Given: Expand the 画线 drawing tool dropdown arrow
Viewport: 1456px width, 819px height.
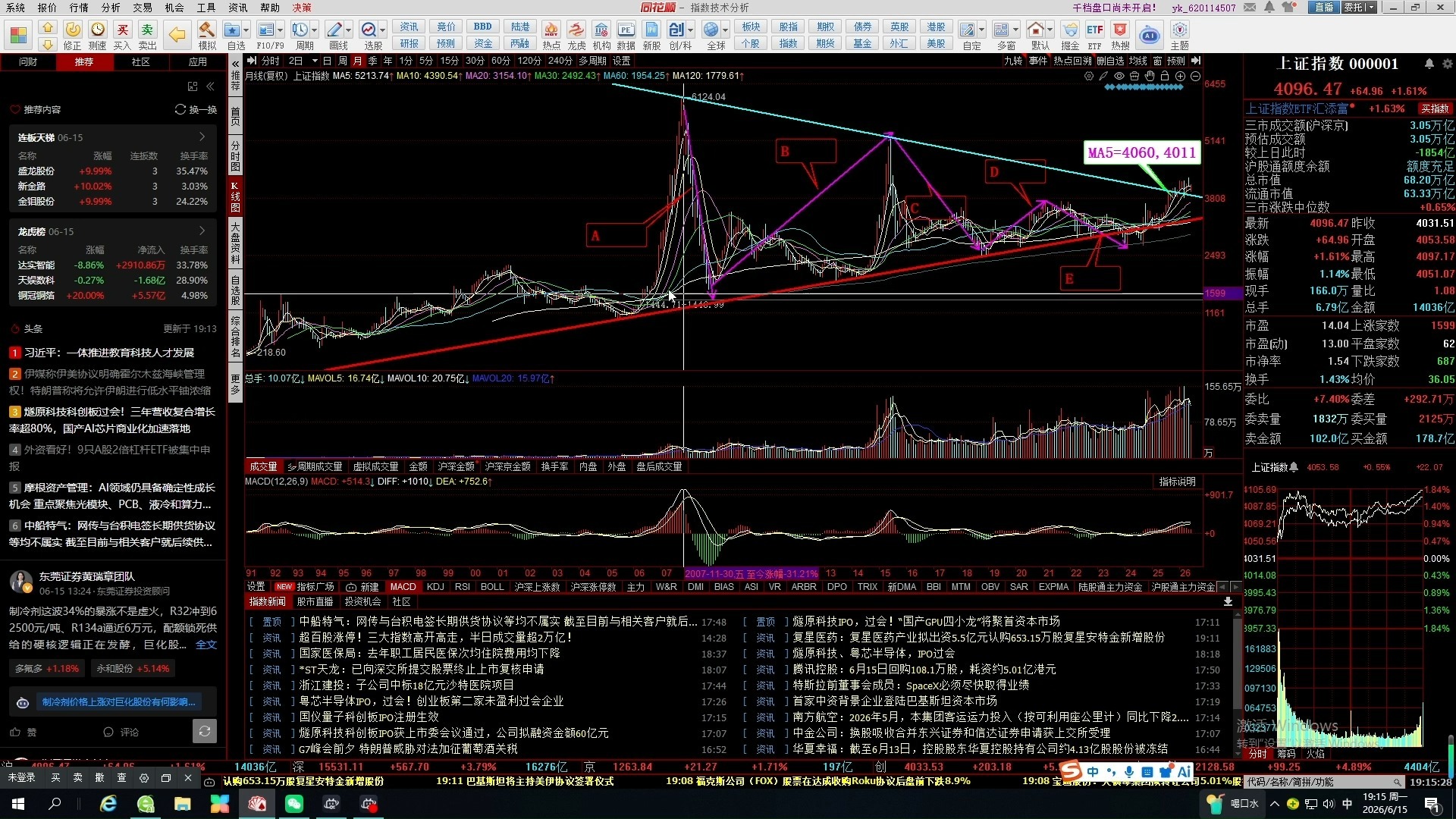Looking at the screenshot, I should click(x=349, y=30).
